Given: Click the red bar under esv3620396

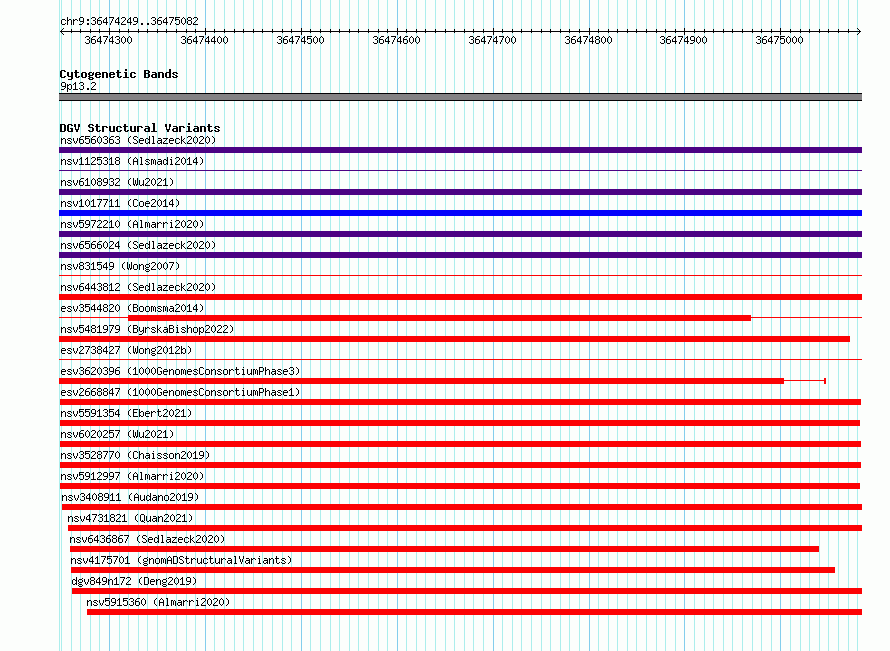Looking at the screenshot, I should tap(421, 381).
